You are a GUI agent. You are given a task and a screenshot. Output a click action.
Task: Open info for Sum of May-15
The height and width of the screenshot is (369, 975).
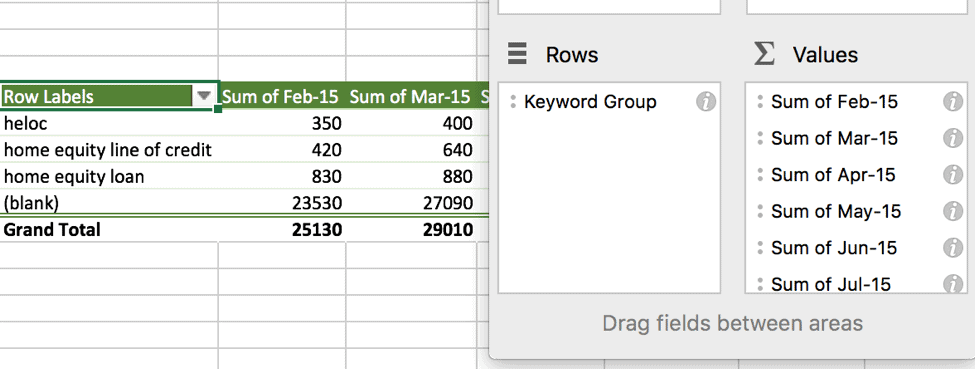[953, 212]
